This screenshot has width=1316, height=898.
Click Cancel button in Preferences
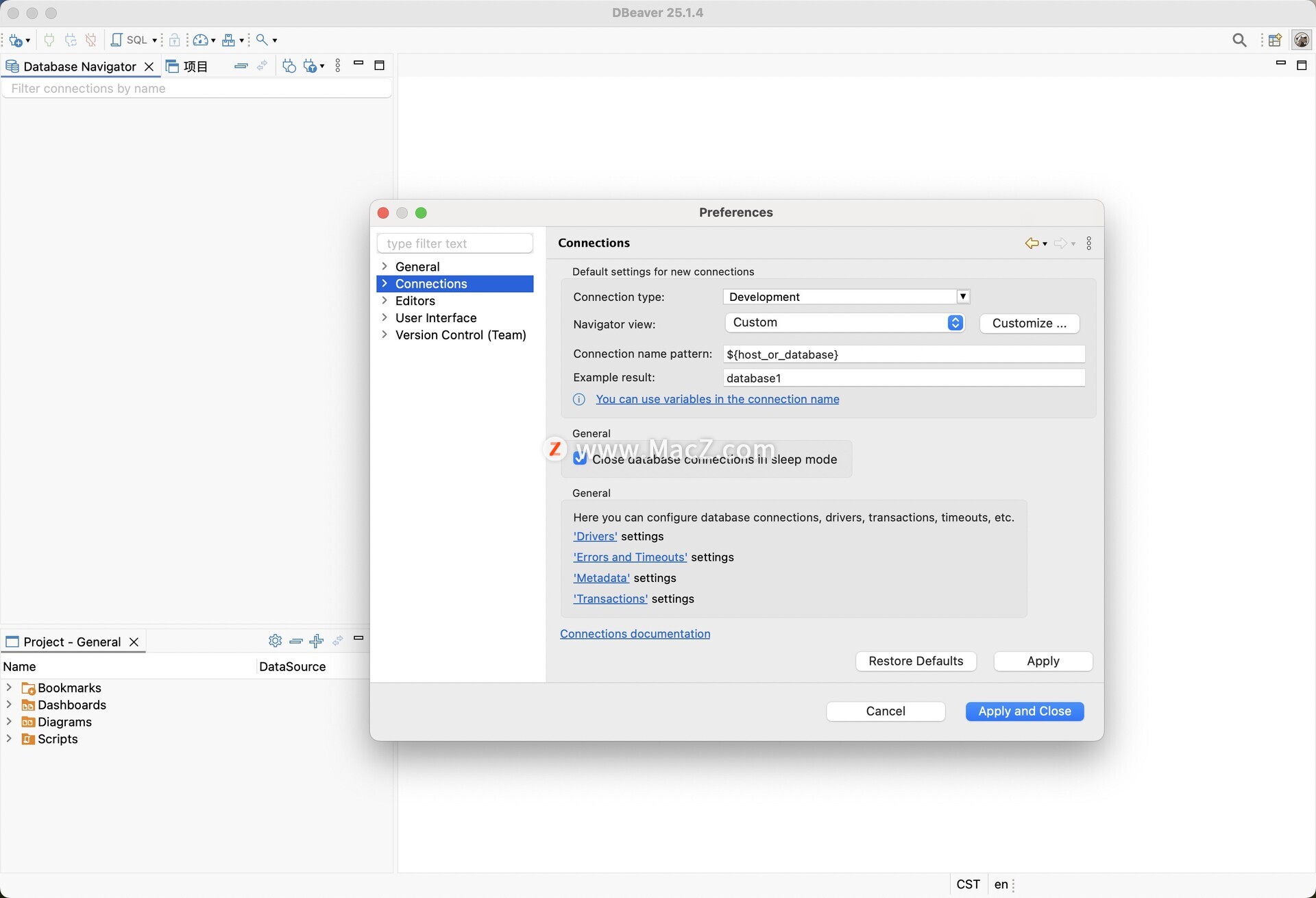(x=886, y=712)
